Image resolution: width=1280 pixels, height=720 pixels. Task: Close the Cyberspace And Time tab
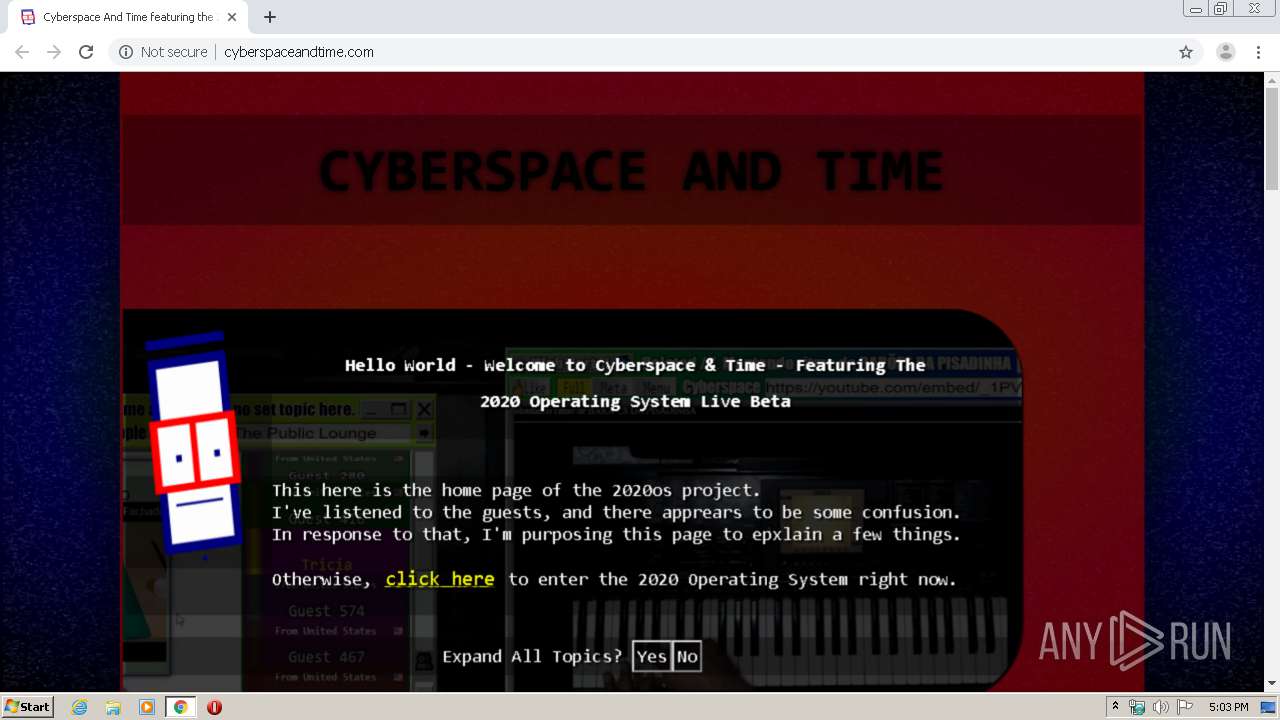pos(232,17)
